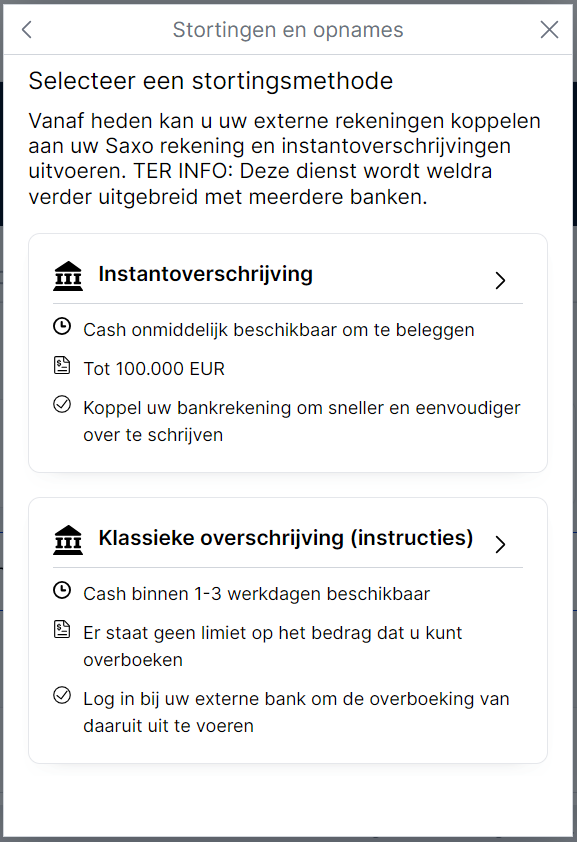Go back using the left arrow icon

27,30
